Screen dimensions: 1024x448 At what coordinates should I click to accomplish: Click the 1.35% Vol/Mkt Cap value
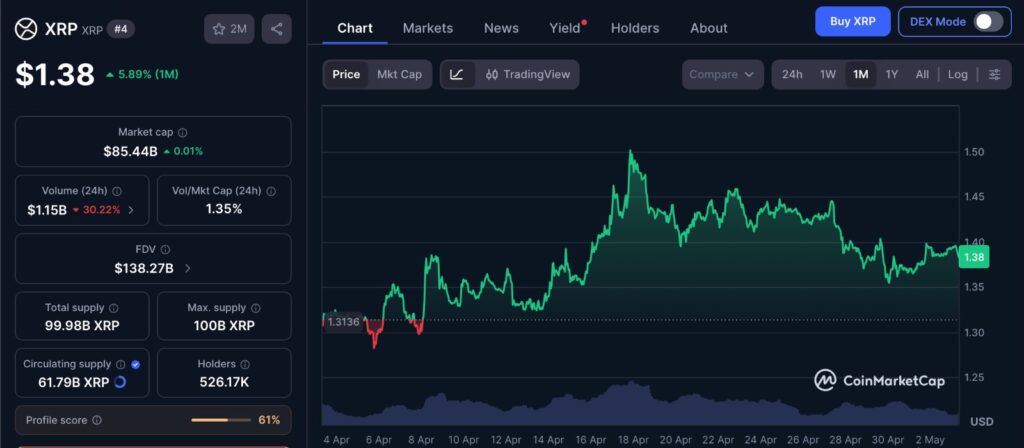pos(224,209)
